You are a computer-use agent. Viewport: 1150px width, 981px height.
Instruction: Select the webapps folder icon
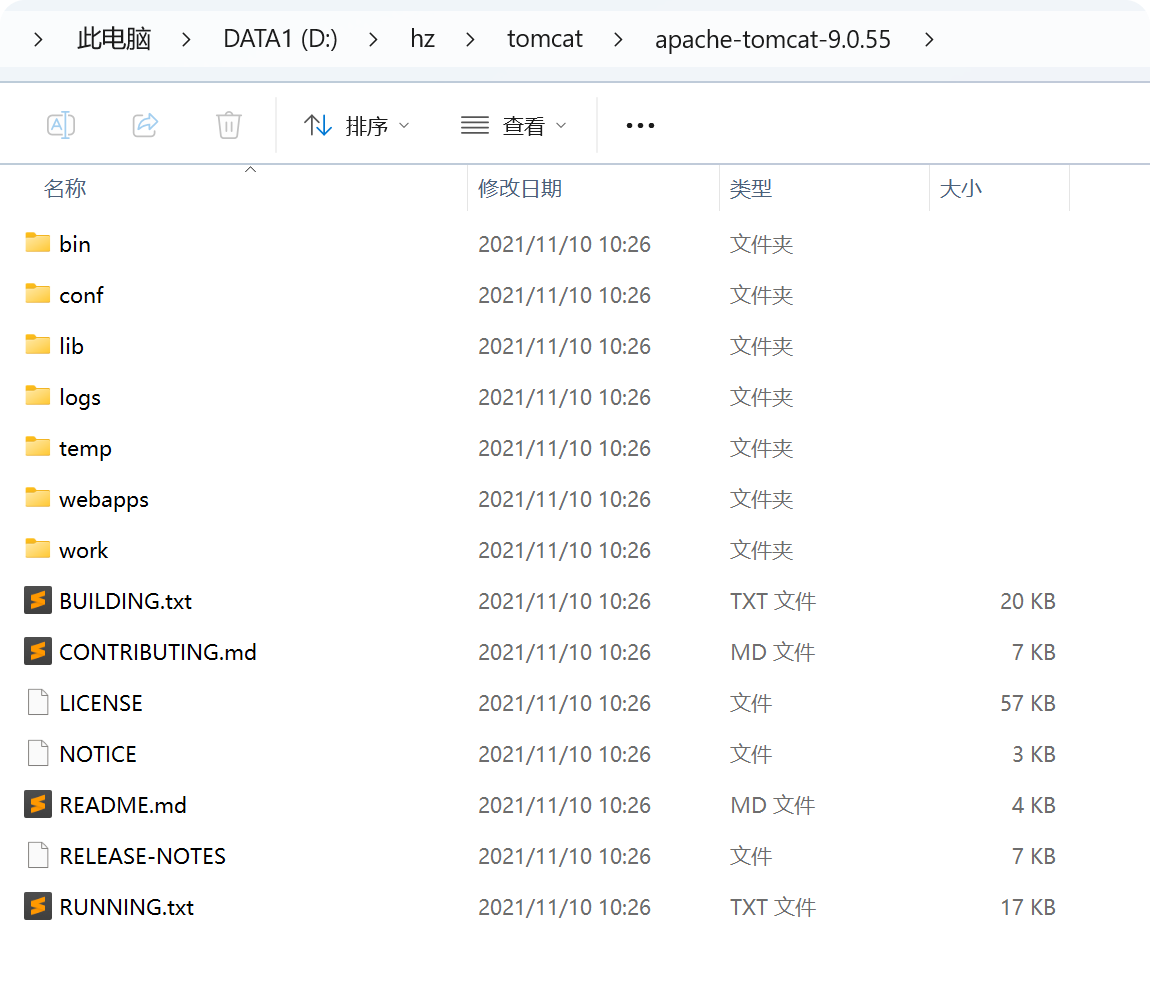click(x=37, y=498)
